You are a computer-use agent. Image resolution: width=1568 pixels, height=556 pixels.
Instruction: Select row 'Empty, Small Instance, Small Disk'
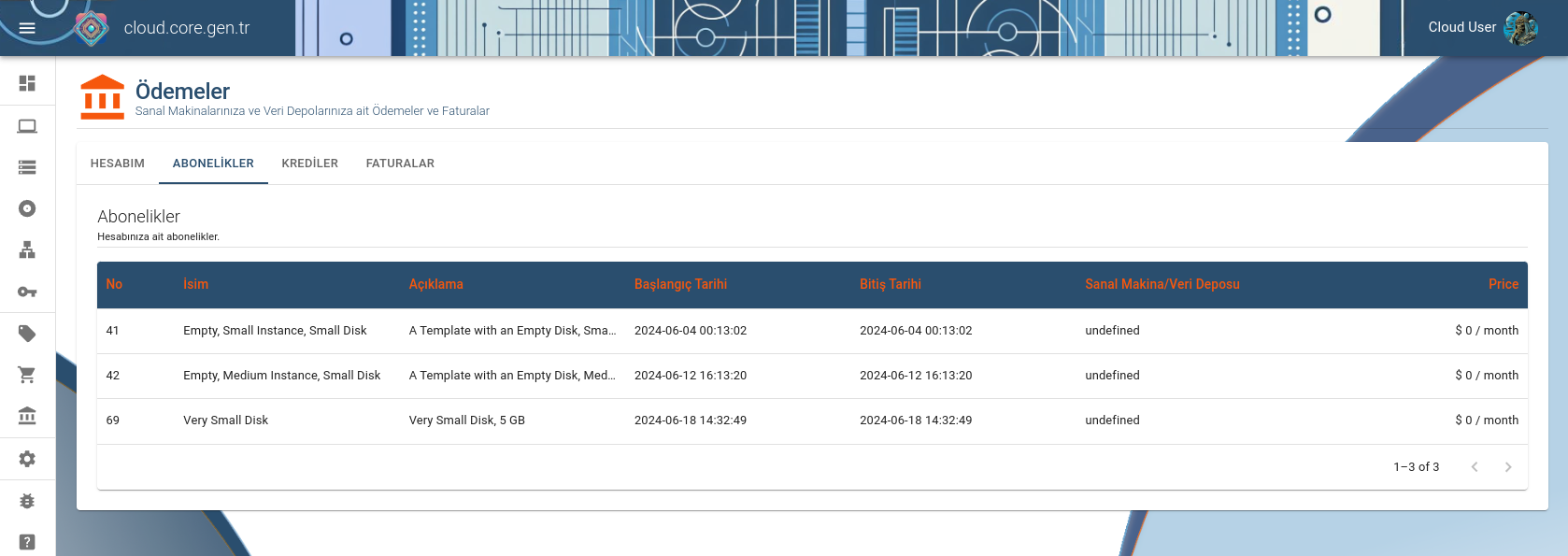point(812,331)
